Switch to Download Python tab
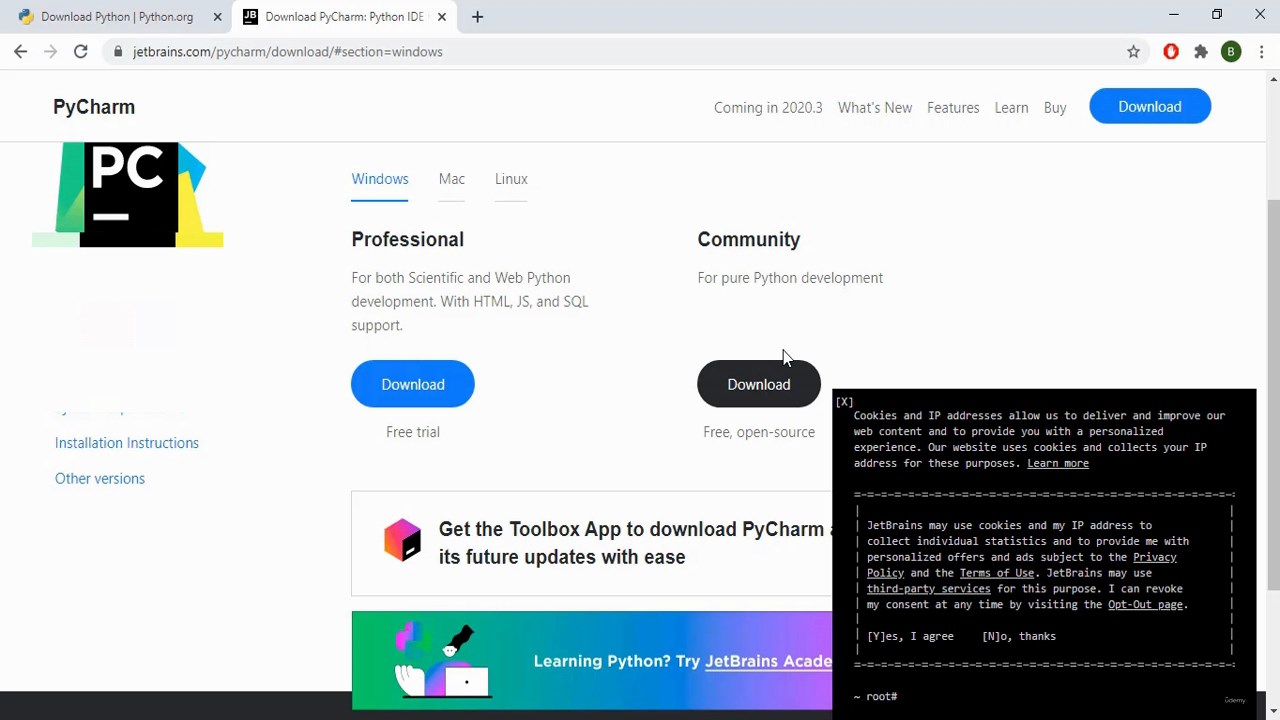Screen dimensions: 1280x720 click(116, 17)
